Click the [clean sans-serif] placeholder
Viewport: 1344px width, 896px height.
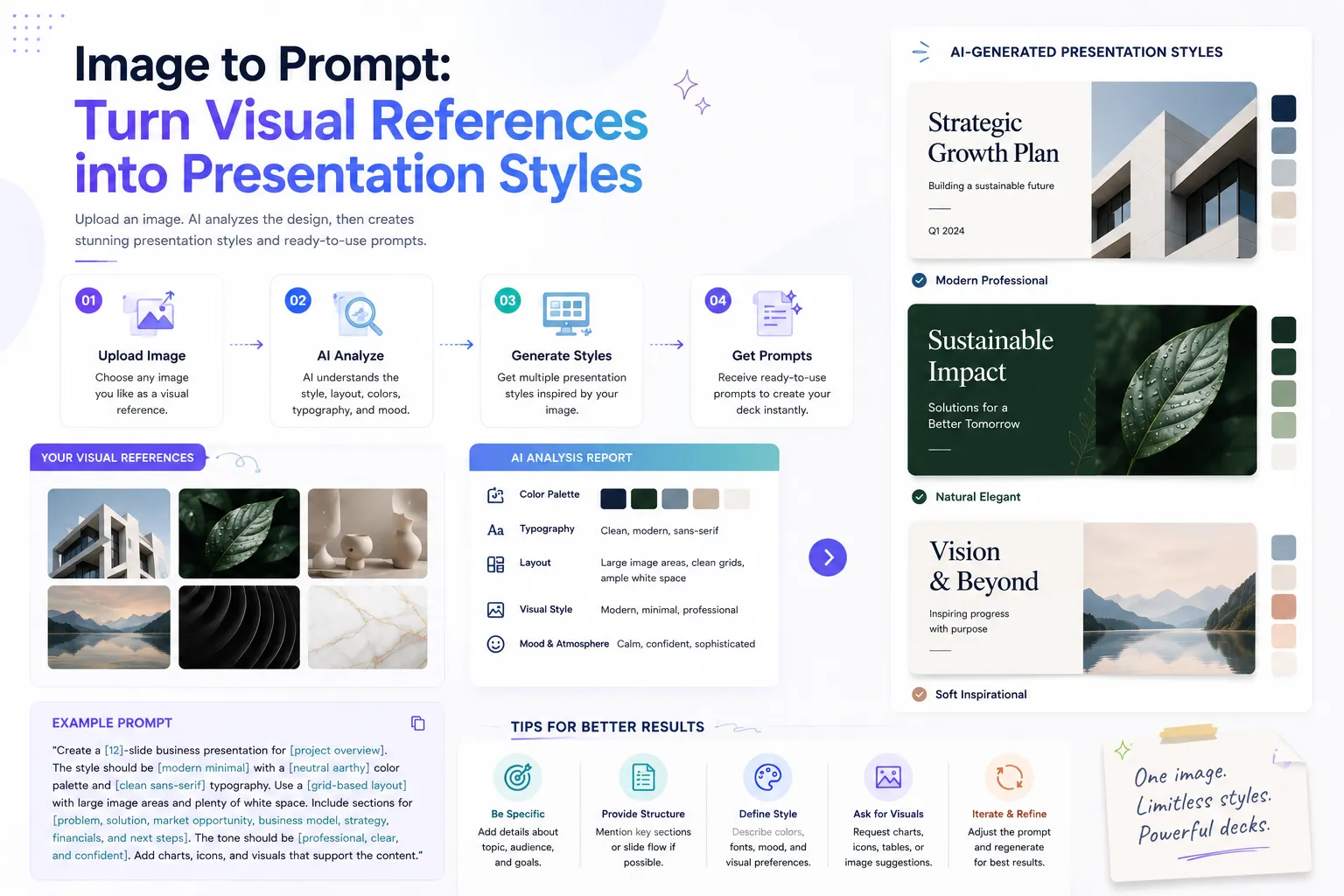(x=160, y=786)
